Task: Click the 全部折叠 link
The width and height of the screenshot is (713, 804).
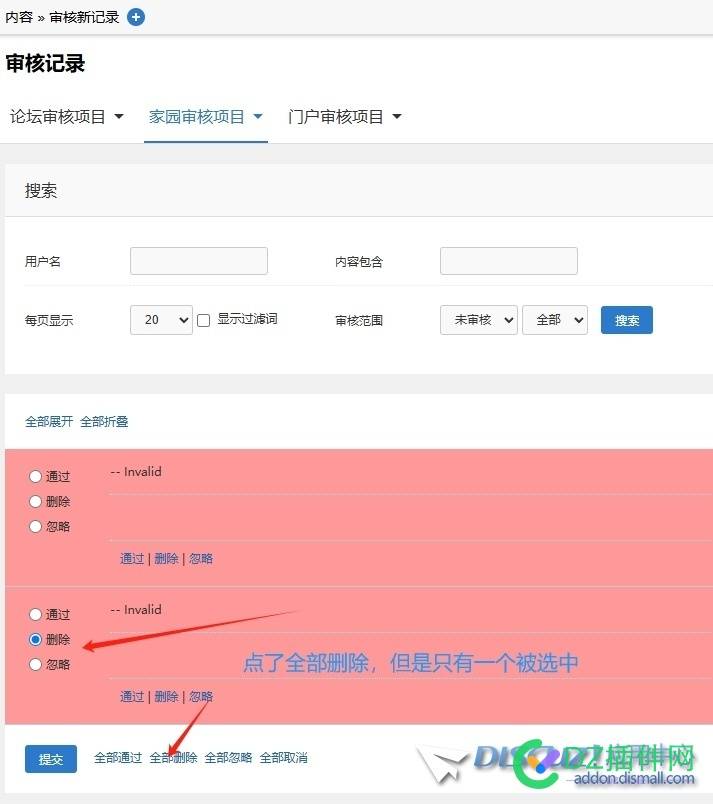Action: pos(104,421)
